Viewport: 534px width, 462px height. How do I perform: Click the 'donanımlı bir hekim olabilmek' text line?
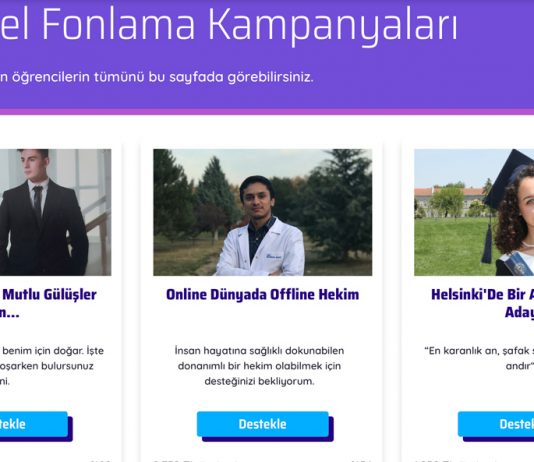coord(259,366)
